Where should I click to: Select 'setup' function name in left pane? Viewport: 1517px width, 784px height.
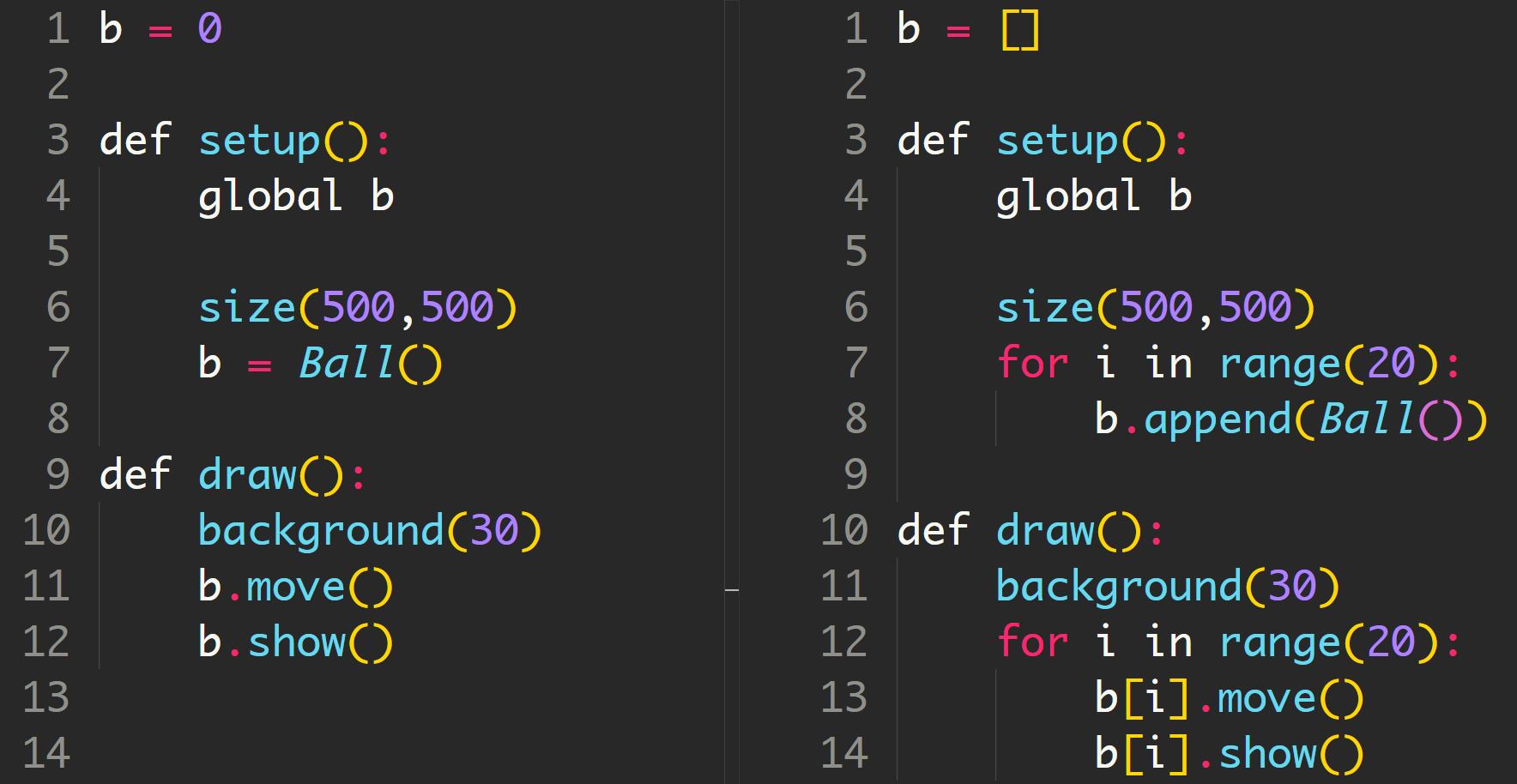tap(259, 141)
